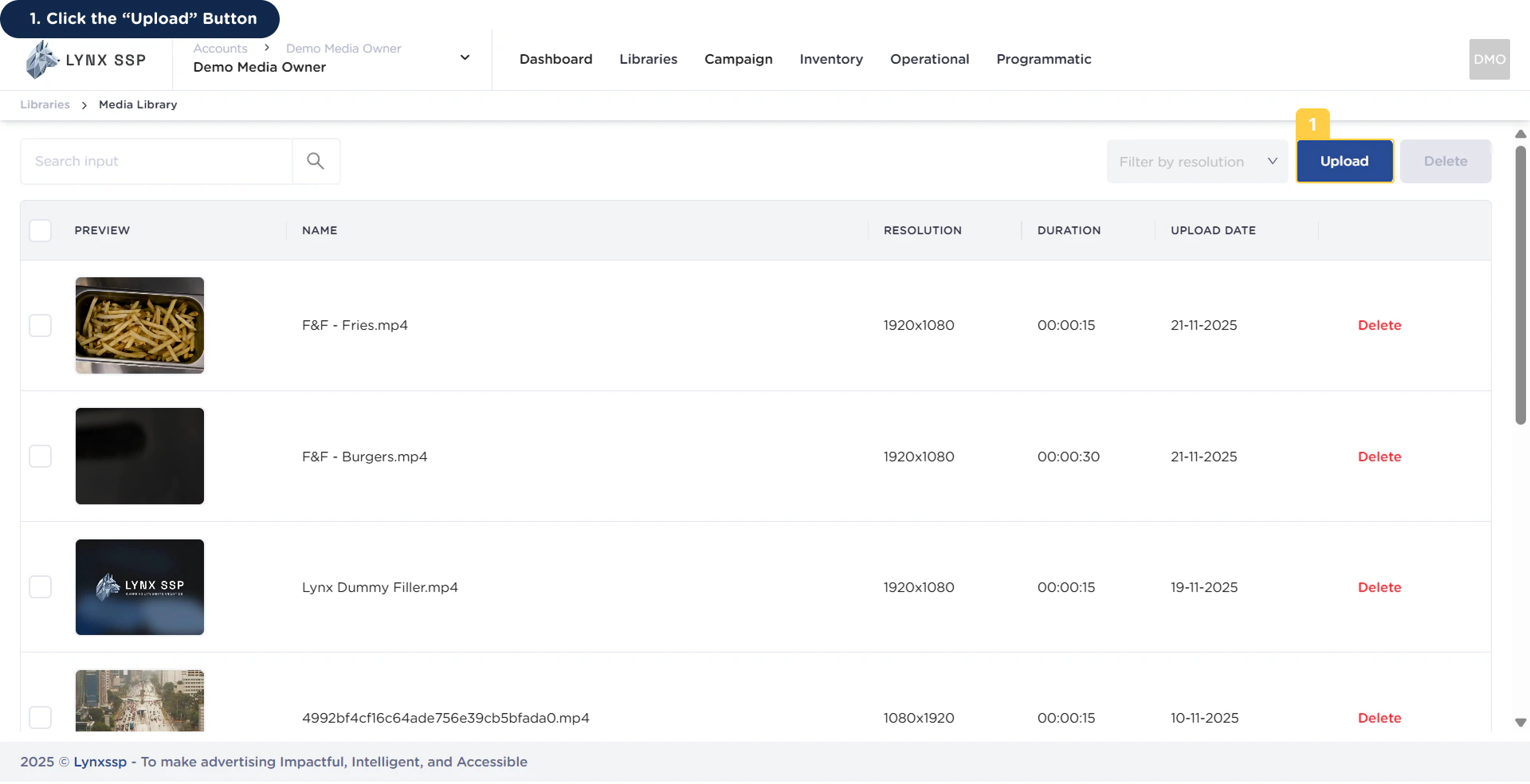Select the file name F&F - Burgers.mp4
1530x784 pixels.
(364, 457)
